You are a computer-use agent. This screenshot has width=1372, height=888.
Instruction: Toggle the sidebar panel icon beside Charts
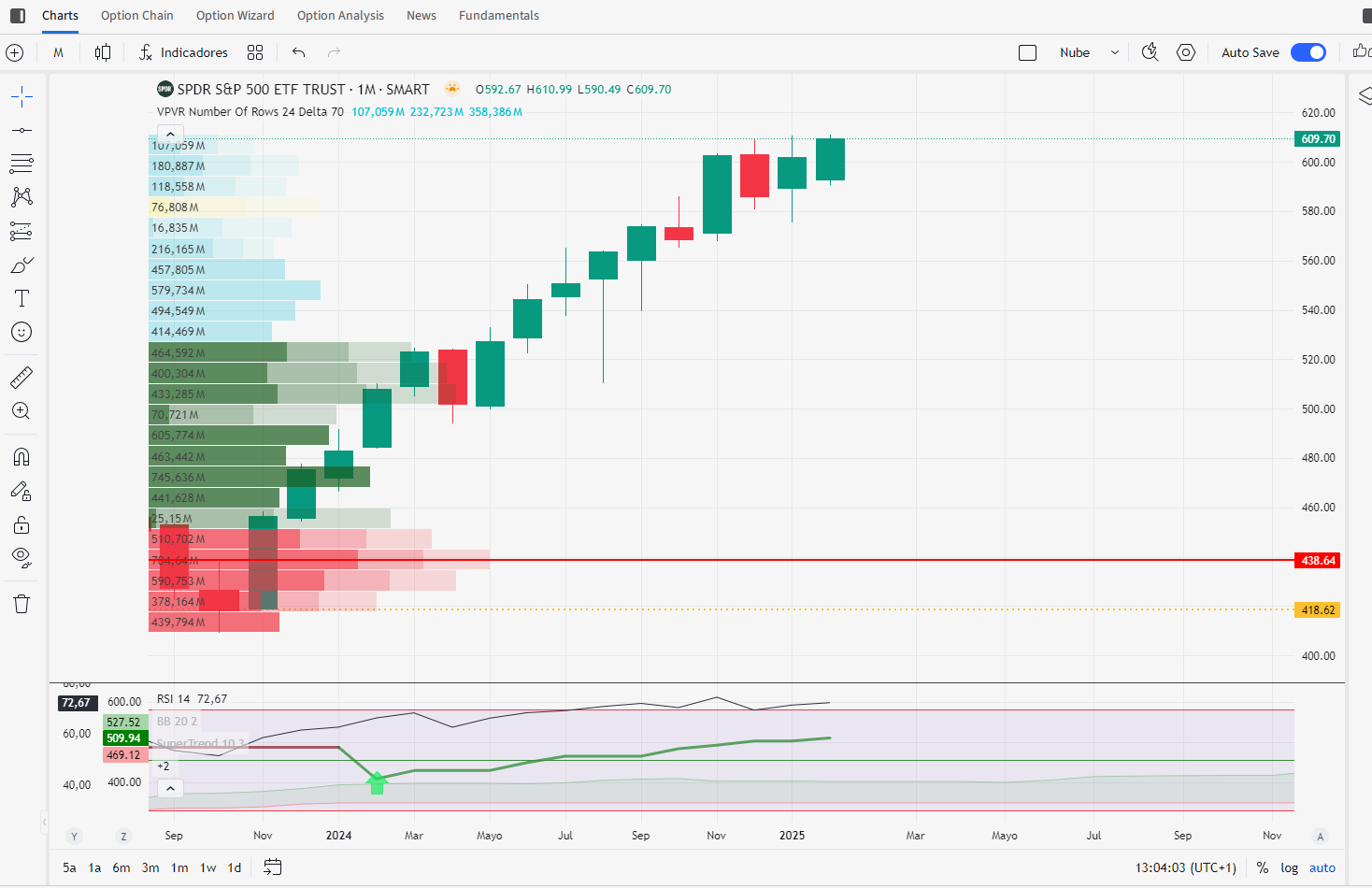(x=18, y=16)
